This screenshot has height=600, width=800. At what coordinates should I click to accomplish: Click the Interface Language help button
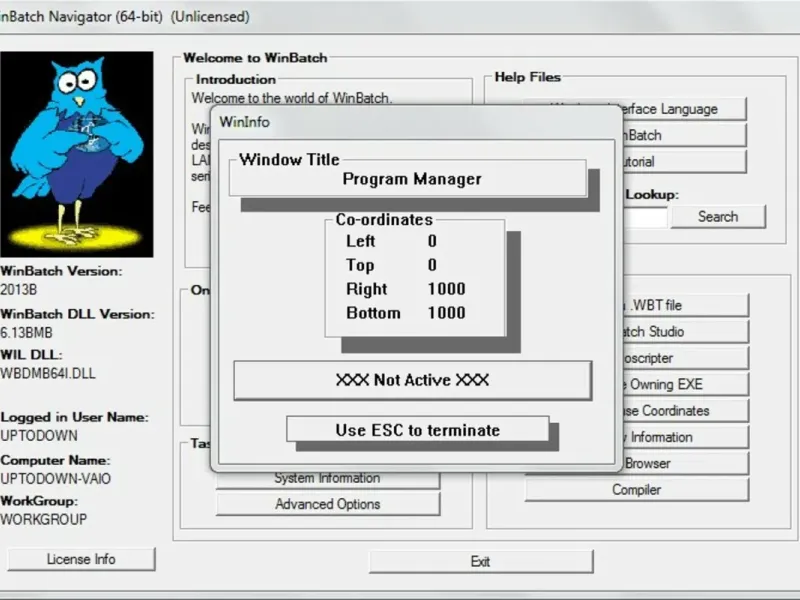pyautogui.click(x=684, y=109)
